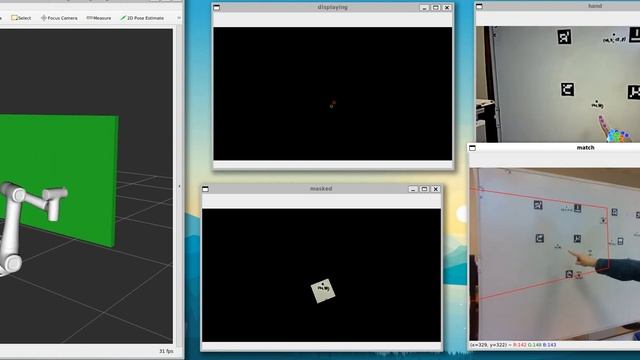Click the 'G:148' value in match status bar
Image resolution: width=640 pixels, height=360 pixels.
point(534,345)
